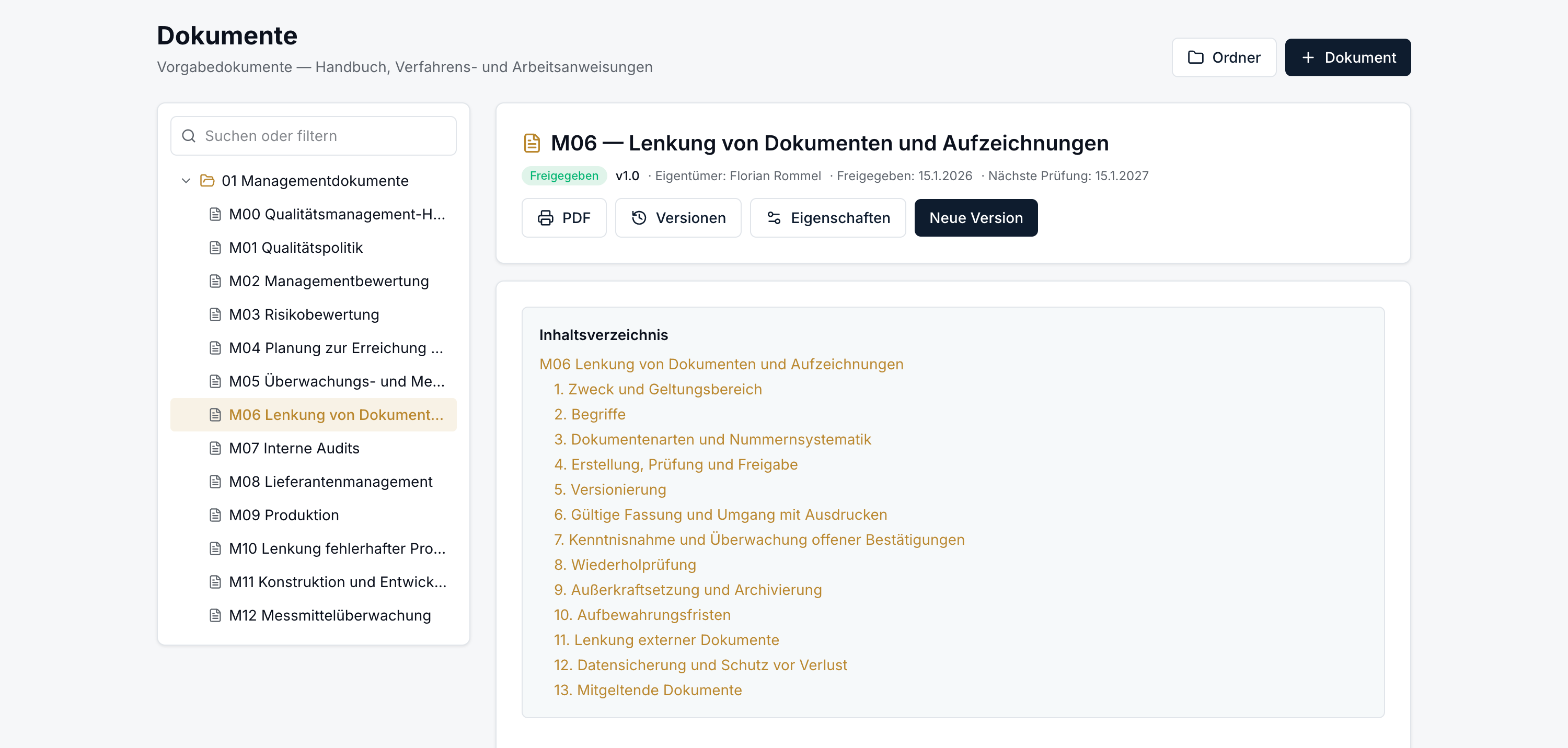Jump to 11. Lenkung externer Dokumente
Viewport: 1568px width, 748px height.
click(x=667, y=640)
